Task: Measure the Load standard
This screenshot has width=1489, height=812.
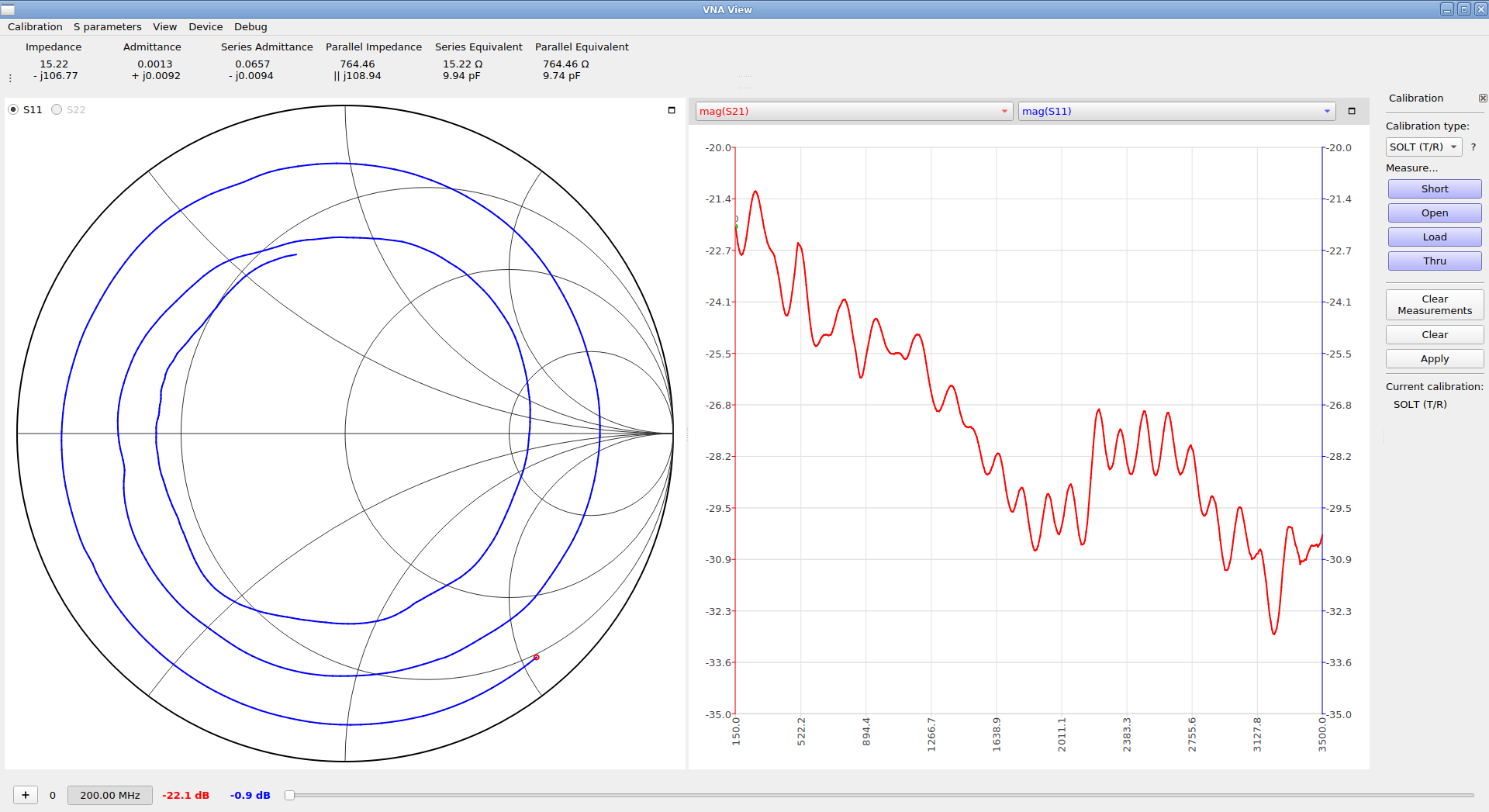Action: pyautogui.click(x=1435, y=237)
